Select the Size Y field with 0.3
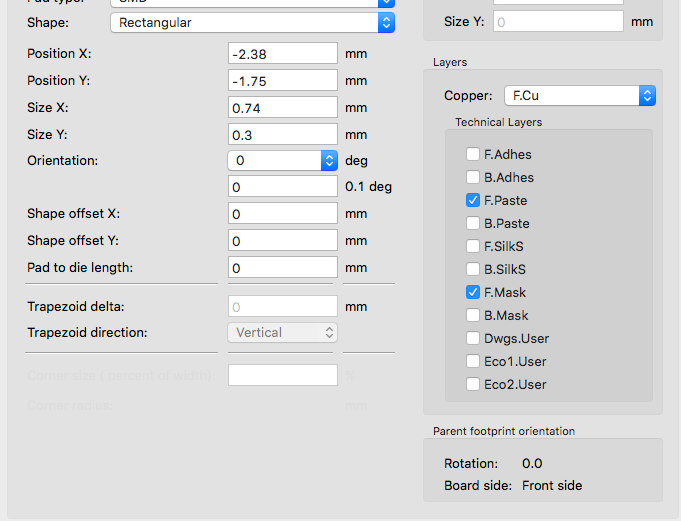The width and height of the screenshot is (681, 521). (x=282, y=134)
